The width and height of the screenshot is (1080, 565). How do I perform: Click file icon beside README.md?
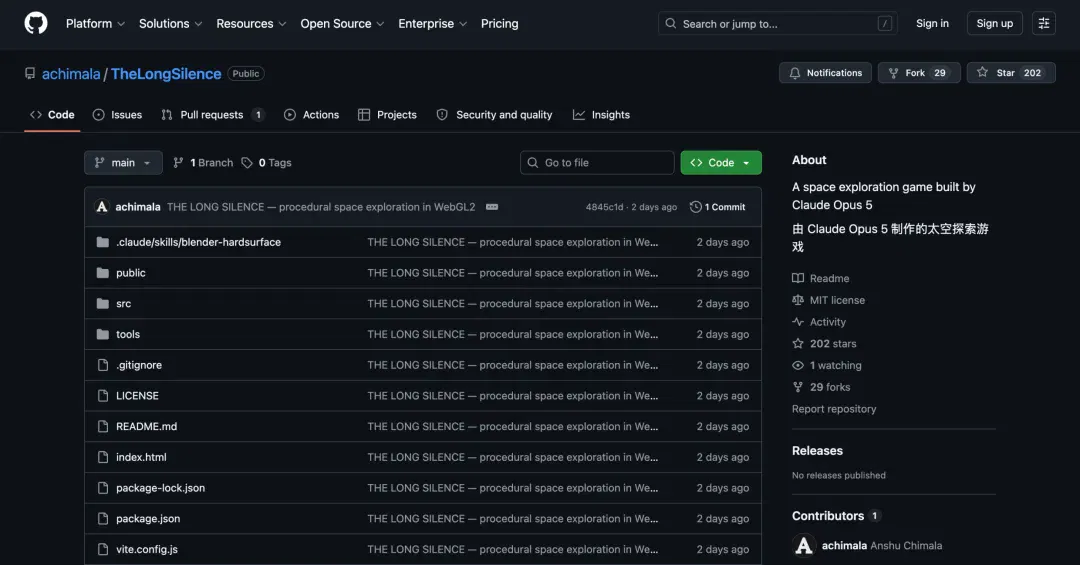(103, 427)
